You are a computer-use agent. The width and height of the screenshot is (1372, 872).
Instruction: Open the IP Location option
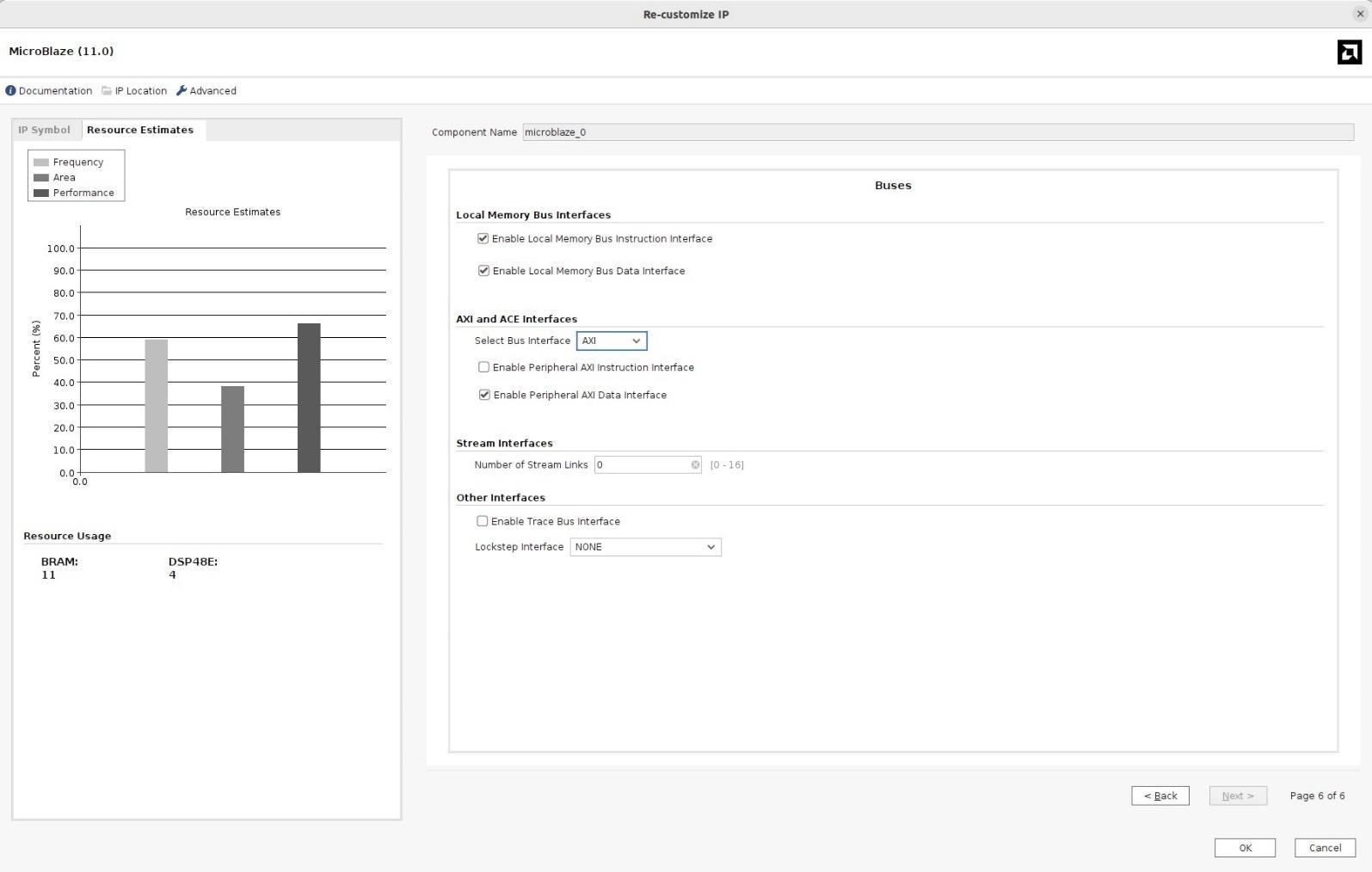pyautogui.click(x=141, y=90)
